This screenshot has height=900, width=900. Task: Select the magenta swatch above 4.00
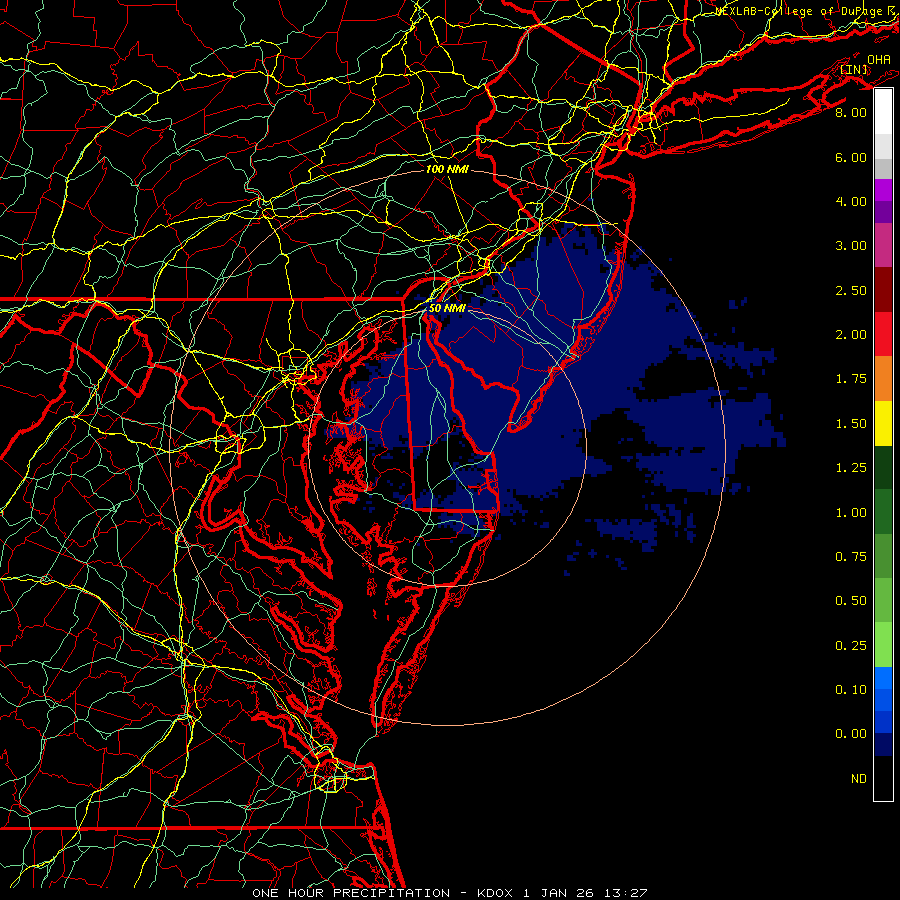coord(883,190)
